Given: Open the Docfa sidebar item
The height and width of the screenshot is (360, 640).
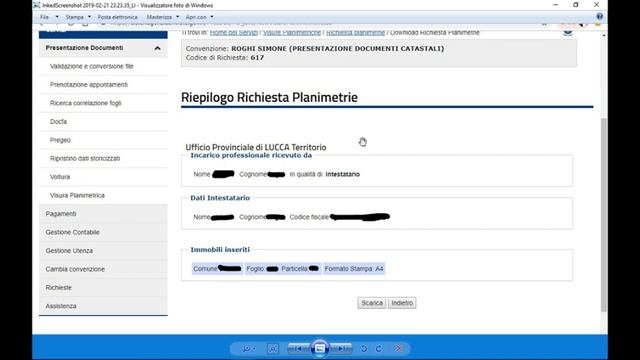Looking at the screenshot, I should point(58,122).
